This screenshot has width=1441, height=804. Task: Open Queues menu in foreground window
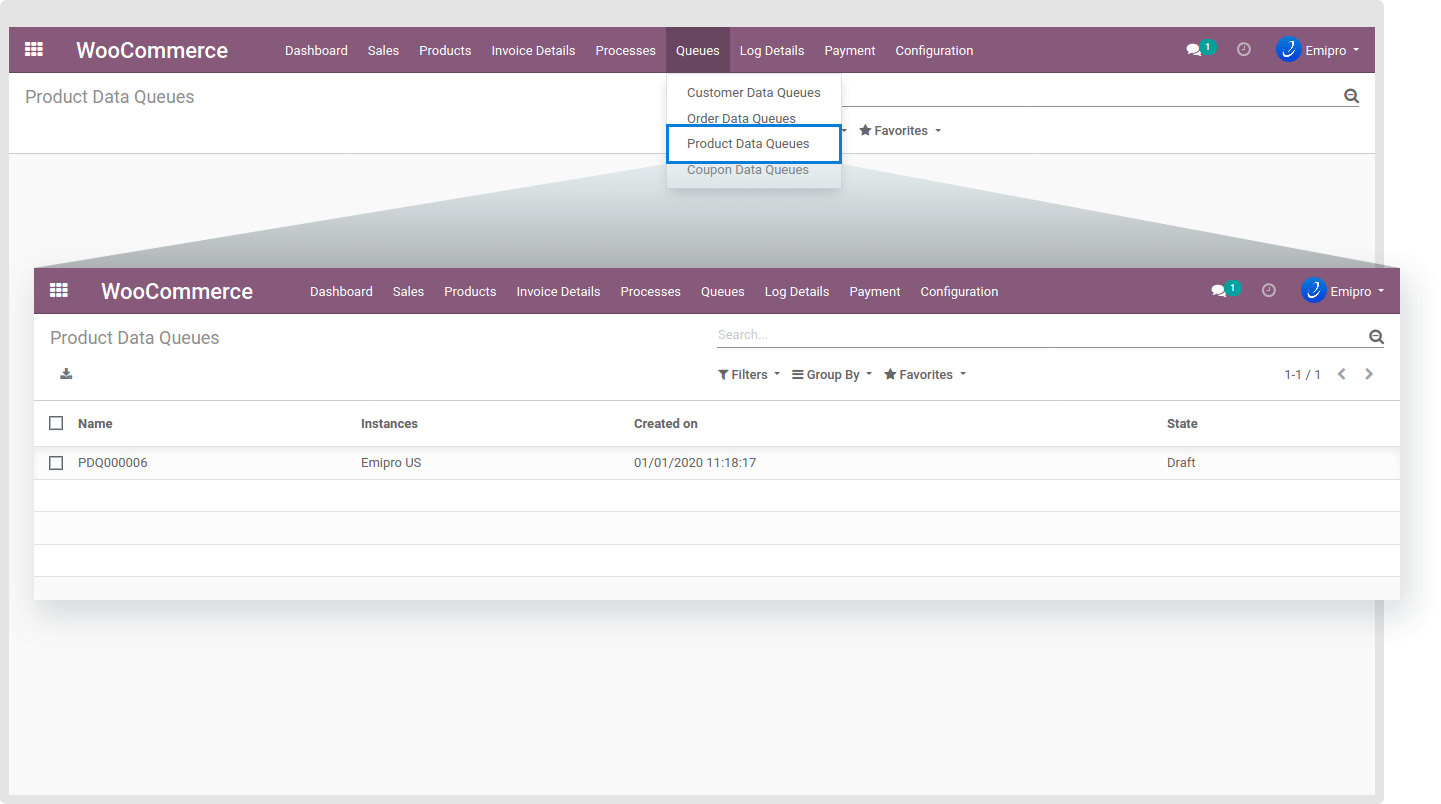[x=722, y=292]
